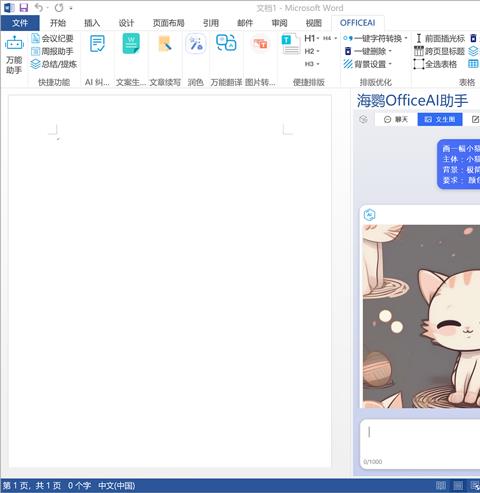The width and height of the screenshot is (480, 493).
Task: Switch to the 插入 ribbon tab
Action: tap(92, 23)
